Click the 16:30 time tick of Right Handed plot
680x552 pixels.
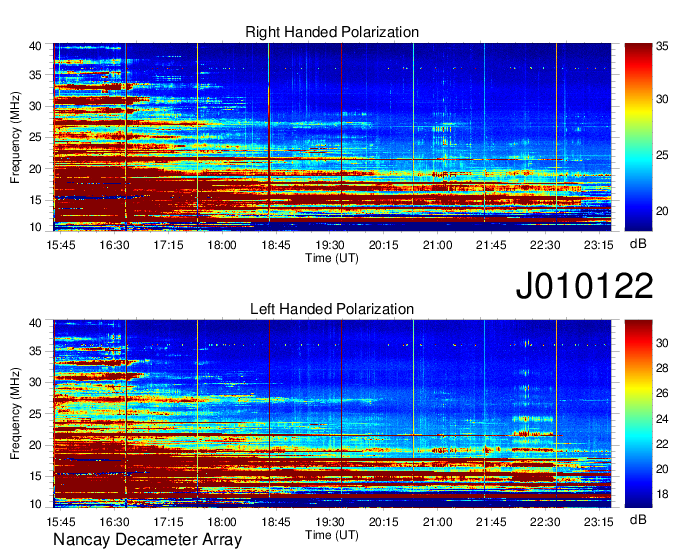coord(114,245)
